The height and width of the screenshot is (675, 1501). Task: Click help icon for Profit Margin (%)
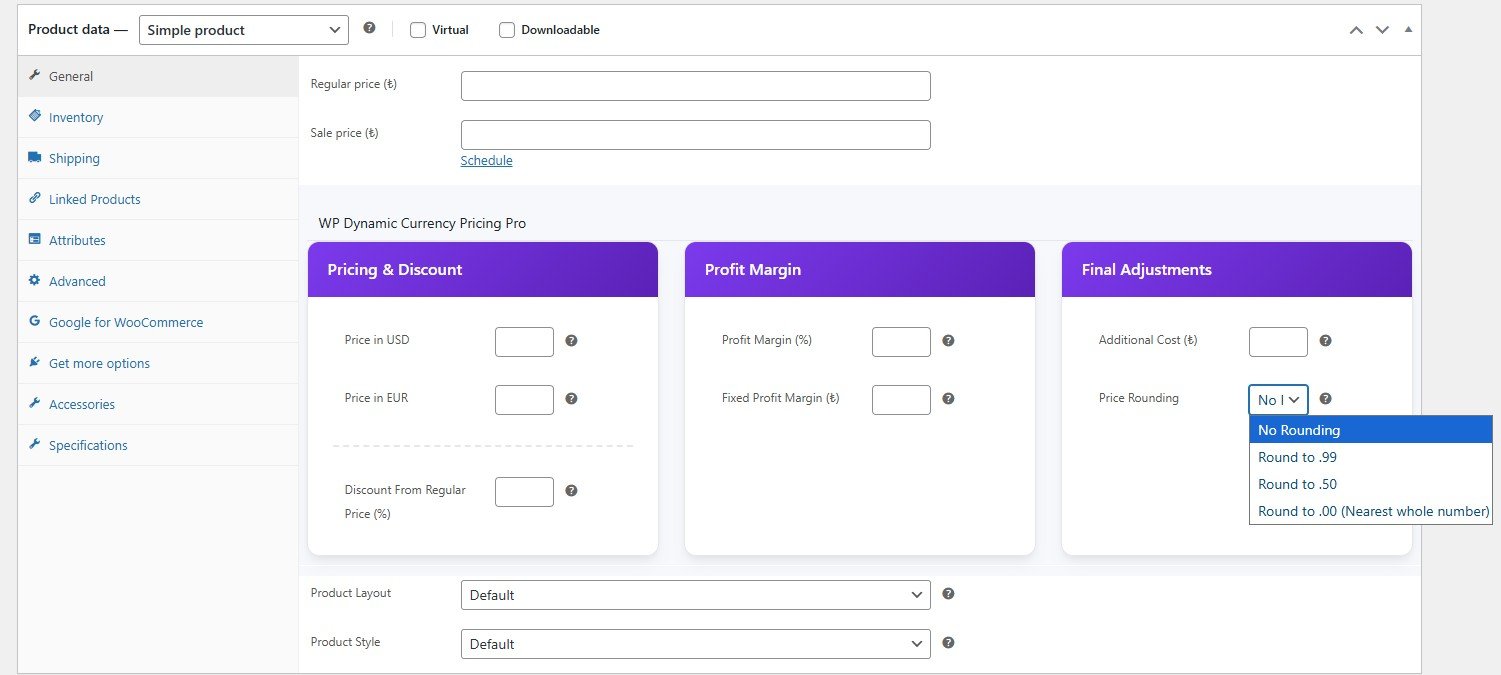[948, 341]
